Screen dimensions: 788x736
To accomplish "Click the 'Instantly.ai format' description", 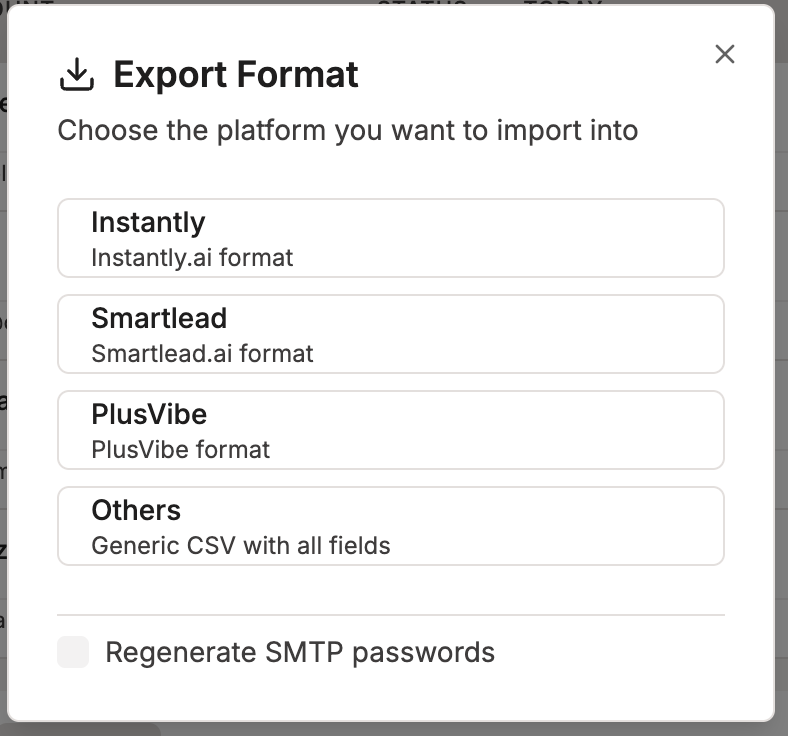I will click(x=192, y=258).
